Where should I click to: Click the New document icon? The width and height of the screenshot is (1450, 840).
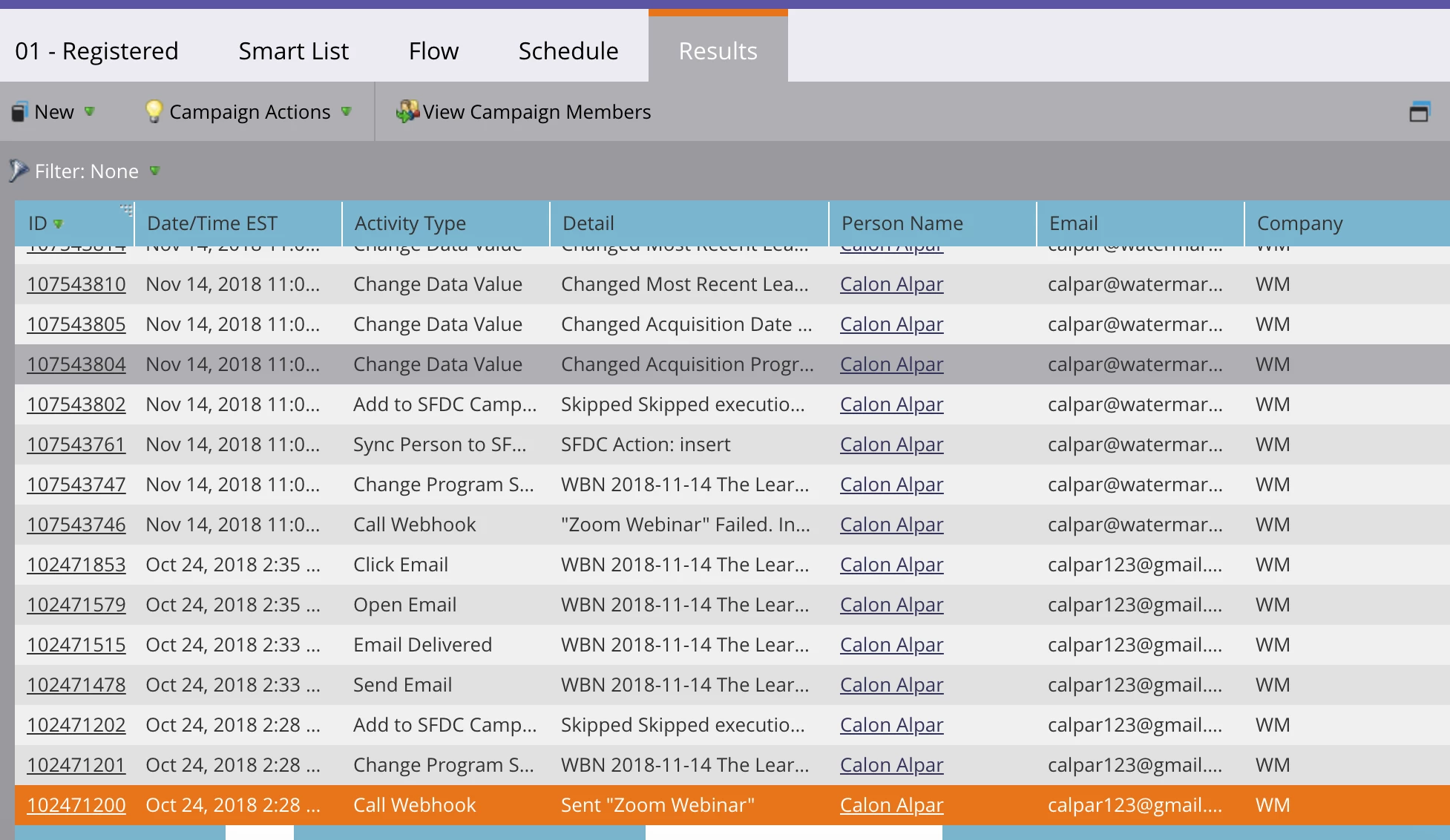(x=19, y=112)
